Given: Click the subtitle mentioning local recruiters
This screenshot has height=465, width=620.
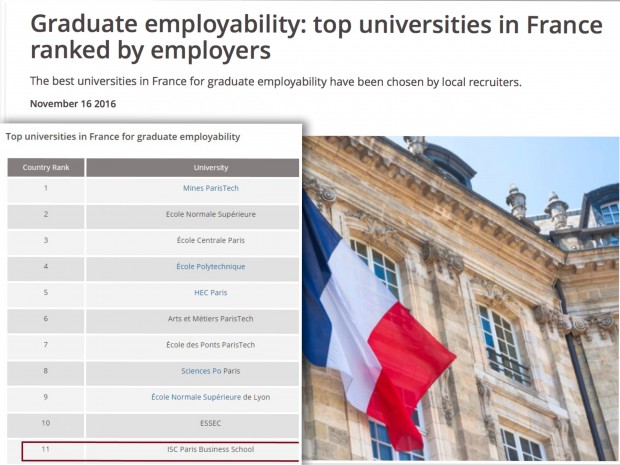Looking at the screenshot, I should click(275, 81).
